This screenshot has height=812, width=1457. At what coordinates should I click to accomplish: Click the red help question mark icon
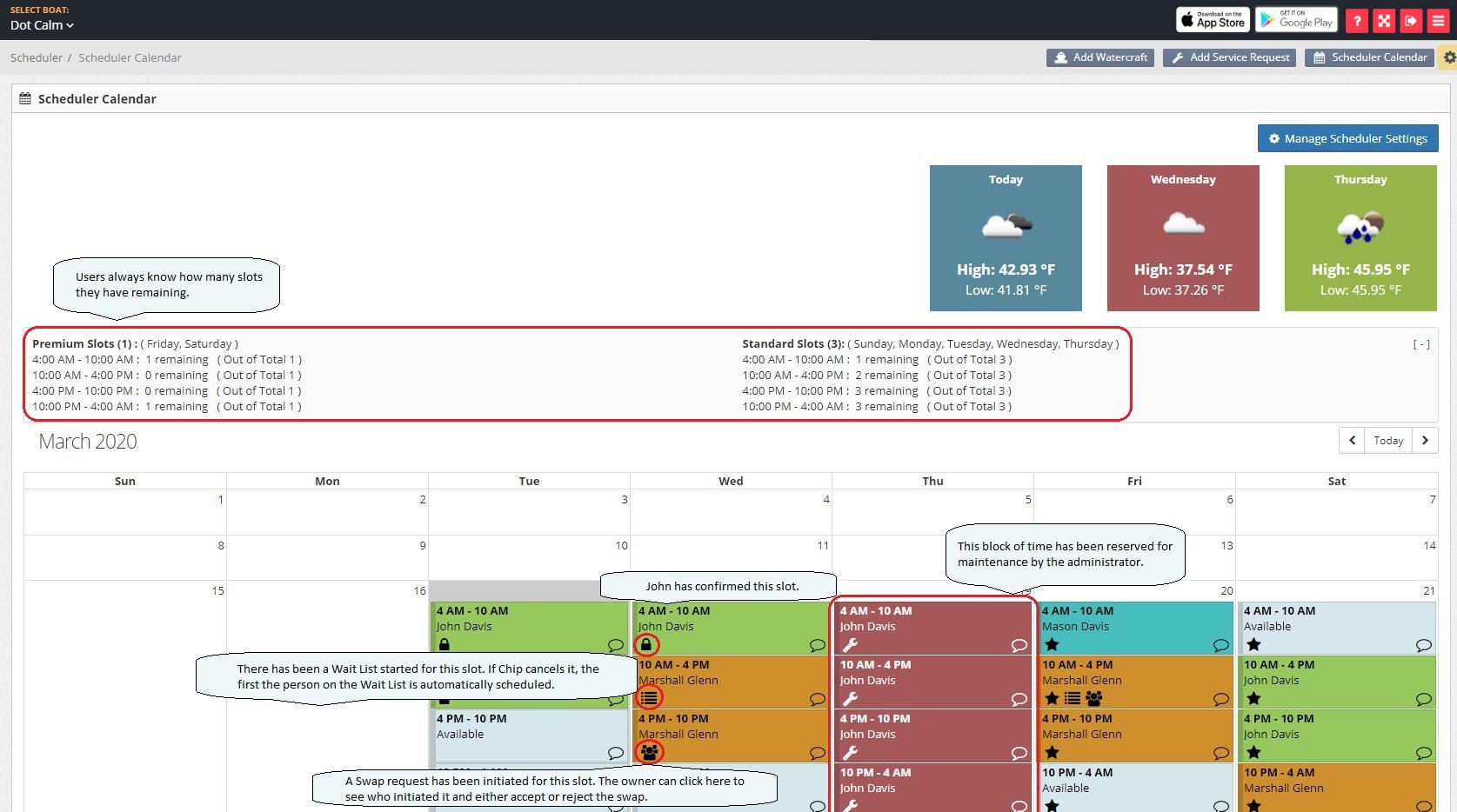pos(1356,21)
